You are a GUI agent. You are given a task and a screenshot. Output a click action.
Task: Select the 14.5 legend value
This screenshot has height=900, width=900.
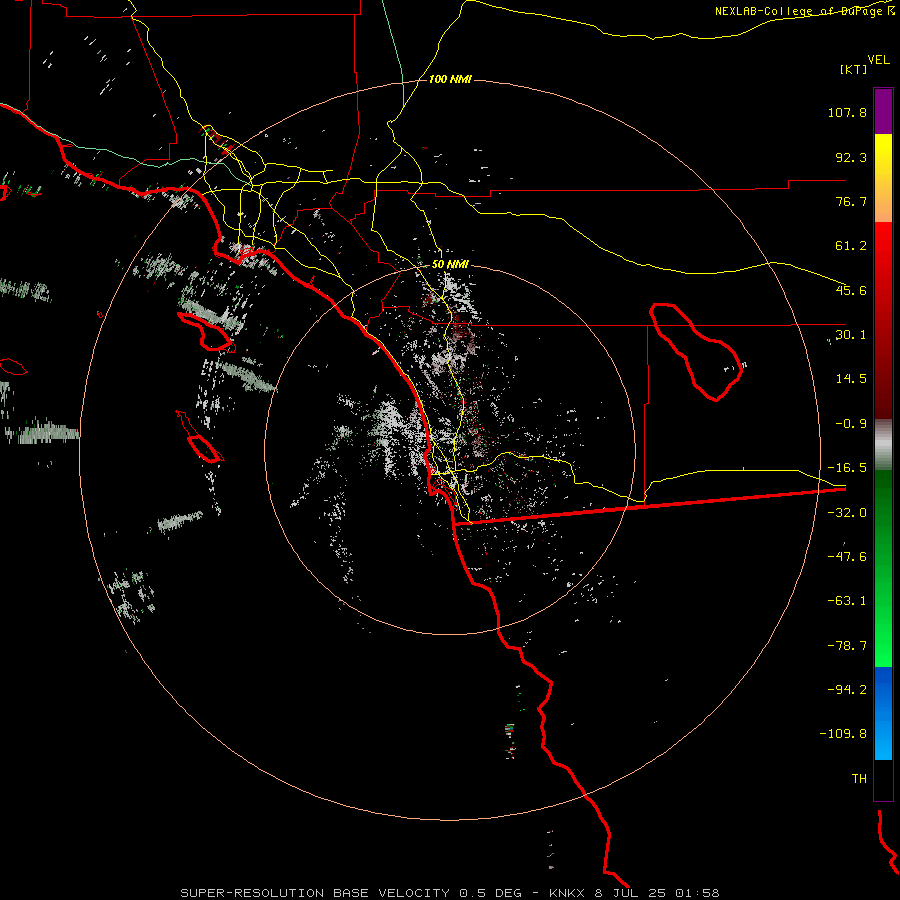click(x=851, y=379)
